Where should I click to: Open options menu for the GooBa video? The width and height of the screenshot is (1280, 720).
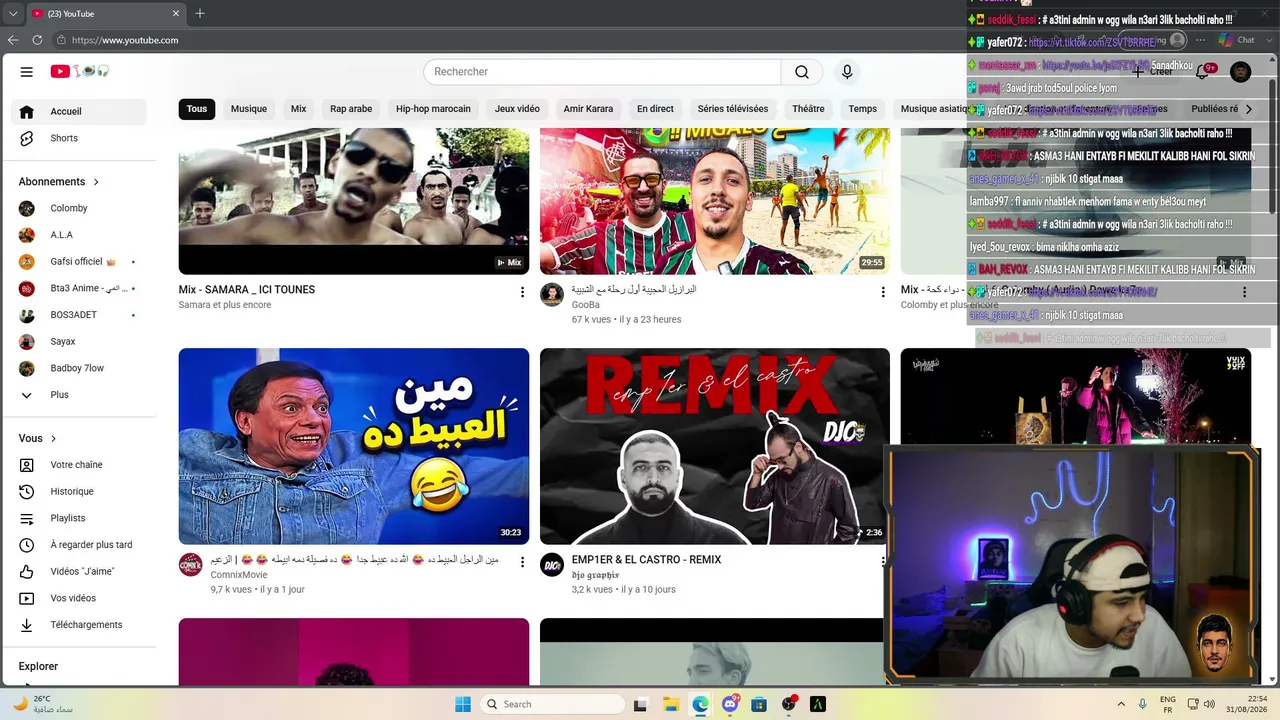click(883, 292)
